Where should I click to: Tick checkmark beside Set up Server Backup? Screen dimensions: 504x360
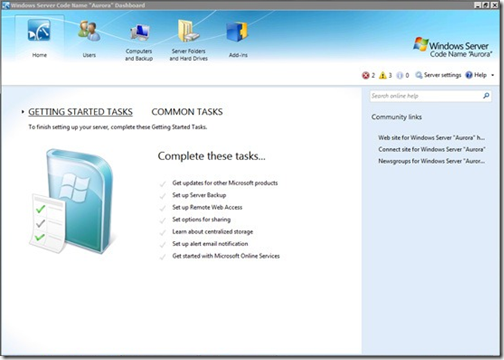coord(163,196)
